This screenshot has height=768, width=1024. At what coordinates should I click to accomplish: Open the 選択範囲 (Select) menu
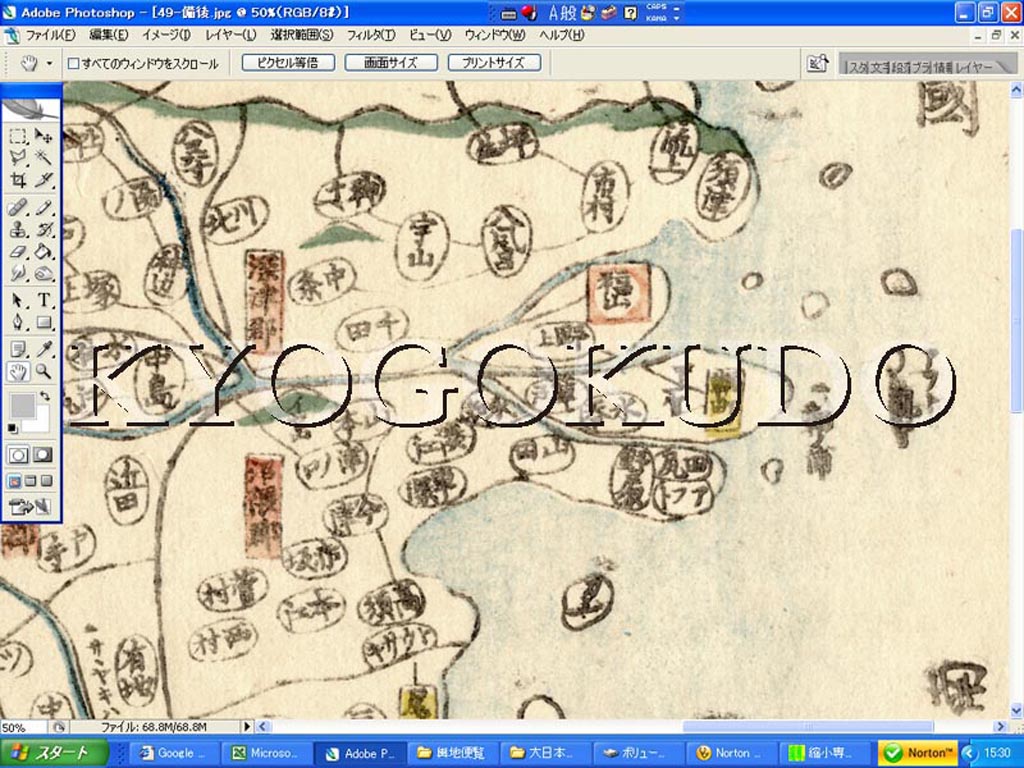(302, 35)
